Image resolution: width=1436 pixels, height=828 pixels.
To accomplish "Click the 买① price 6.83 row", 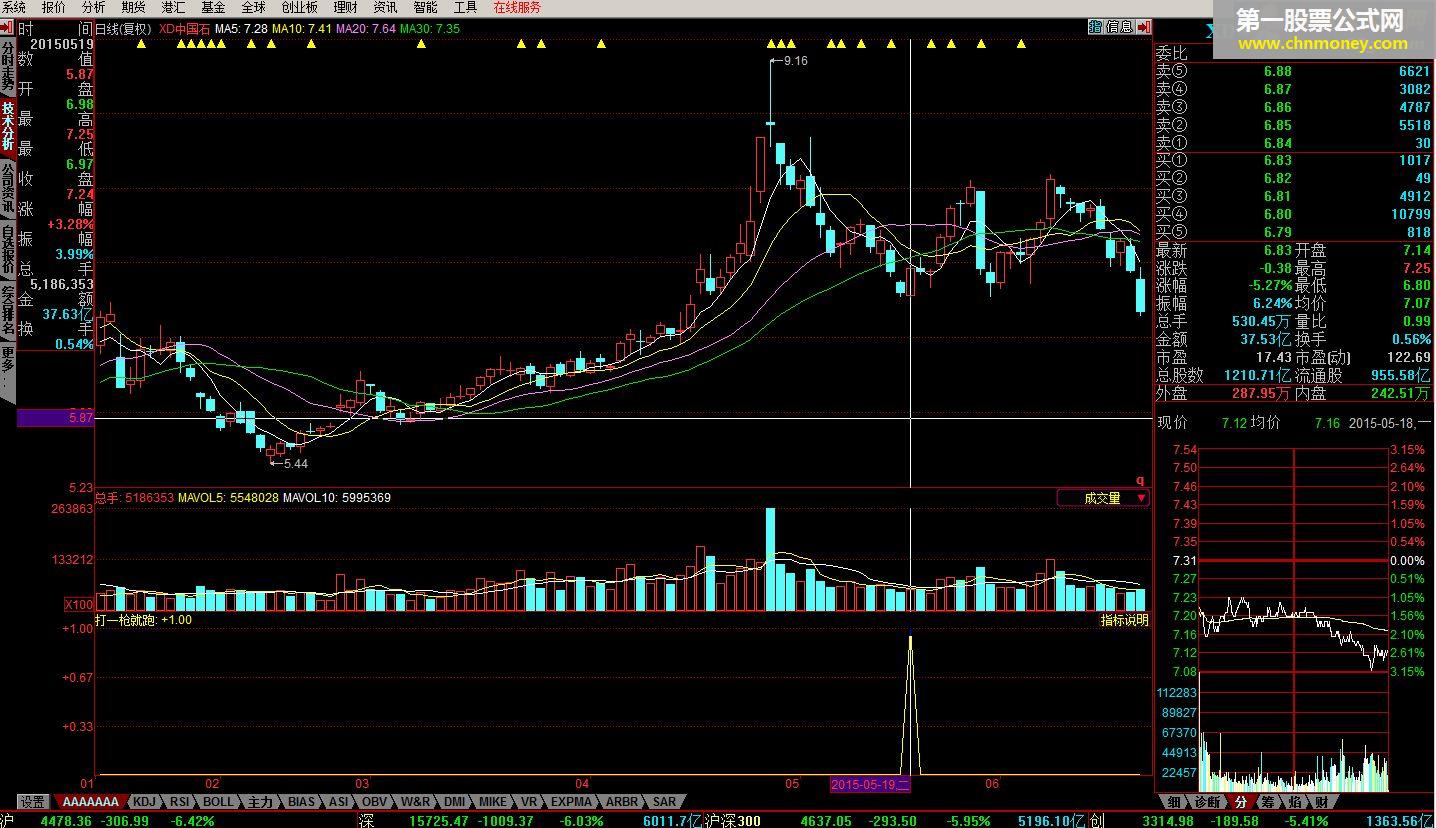I will click(x=1293, y=160).
